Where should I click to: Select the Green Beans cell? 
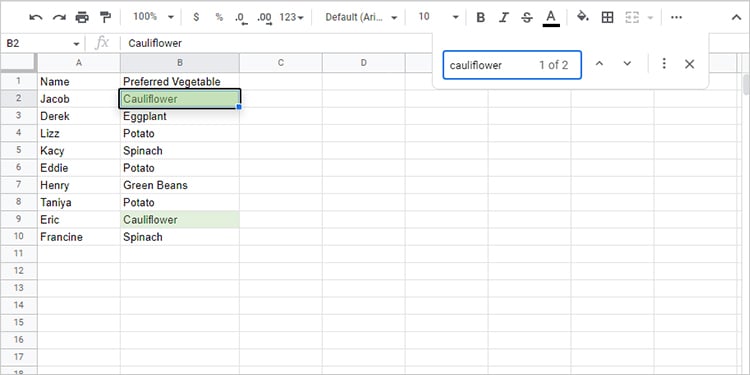180,185
